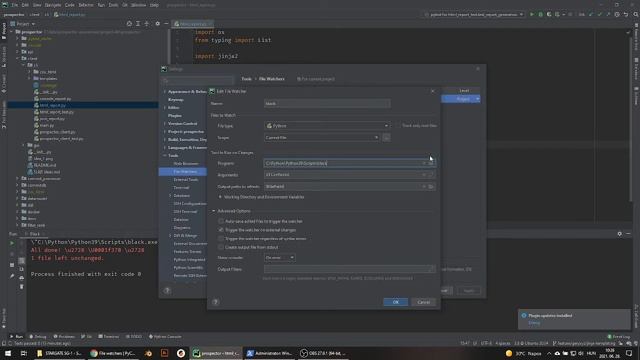640x360 pixels.
Task: Open Search Everywhere magnifier in top-right corner
Action: 636,14
